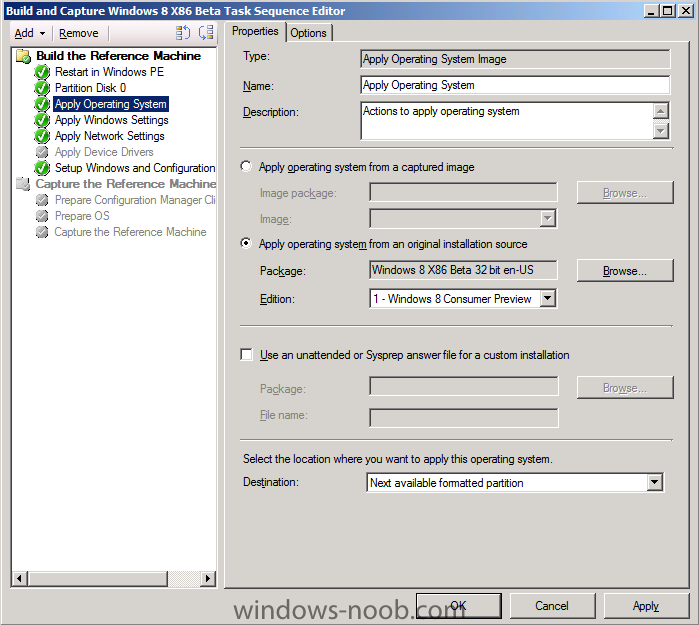Click Browse next to installation Package field
Viewport: 699px width, 625px height.
(625, 271)
